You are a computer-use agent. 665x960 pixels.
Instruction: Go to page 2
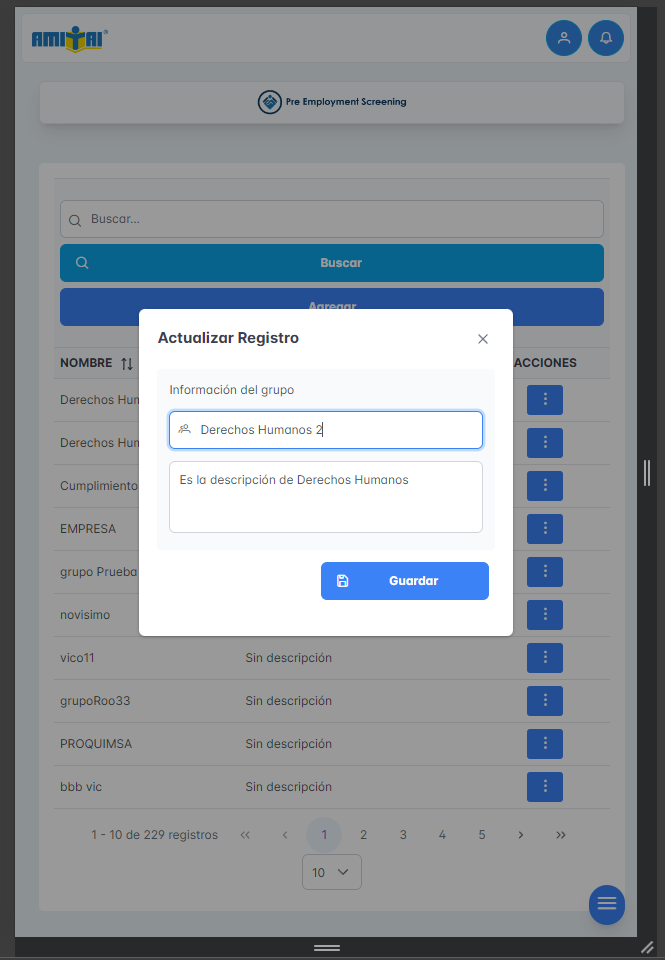[363, 835]
